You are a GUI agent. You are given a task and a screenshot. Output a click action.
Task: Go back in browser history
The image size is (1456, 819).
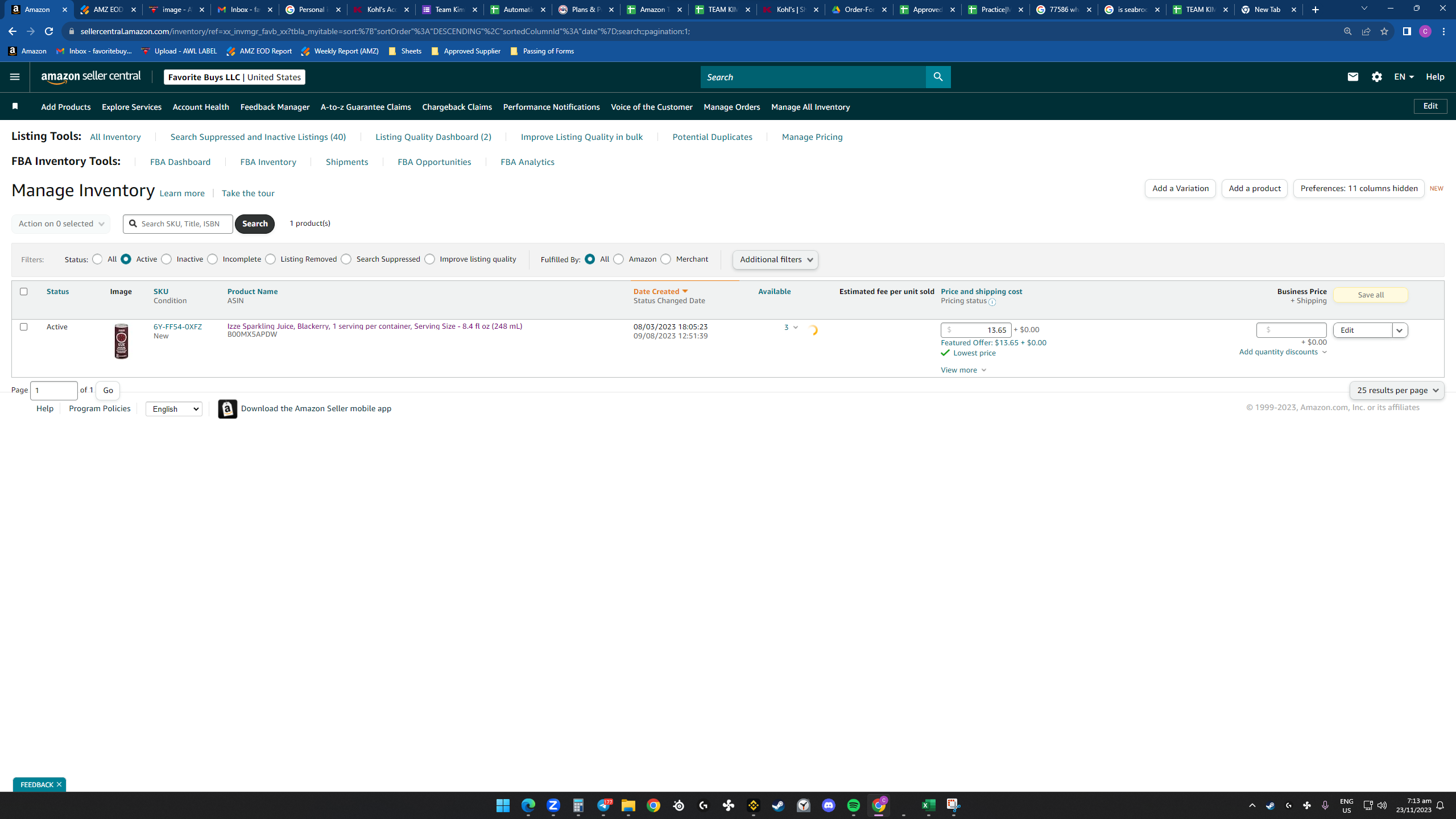[x=13, y=31]
